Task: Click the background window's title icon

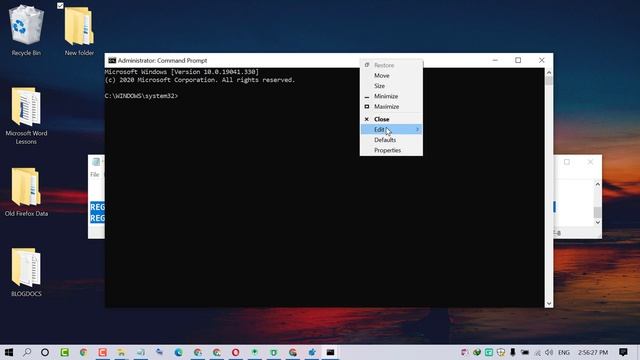Action: pyautogui.click(x=96, y=162)
